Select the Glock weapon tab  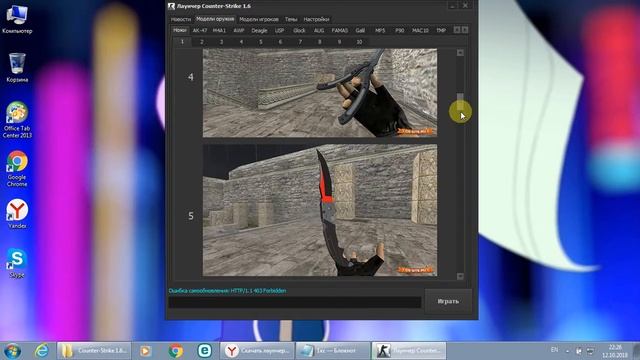(299, 31)
